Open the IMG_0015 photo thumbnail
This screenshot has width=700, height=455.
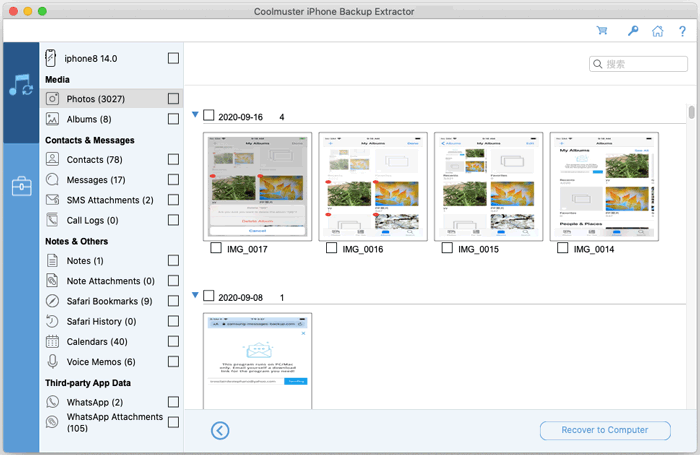[488, 187]
